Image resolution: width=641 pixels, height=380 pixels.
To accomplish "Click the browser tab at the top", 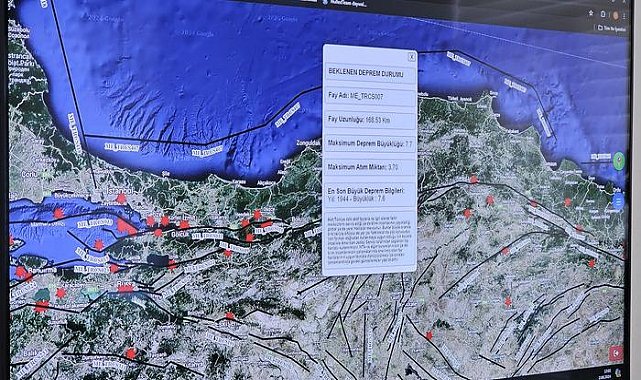I will coord(343,3).
